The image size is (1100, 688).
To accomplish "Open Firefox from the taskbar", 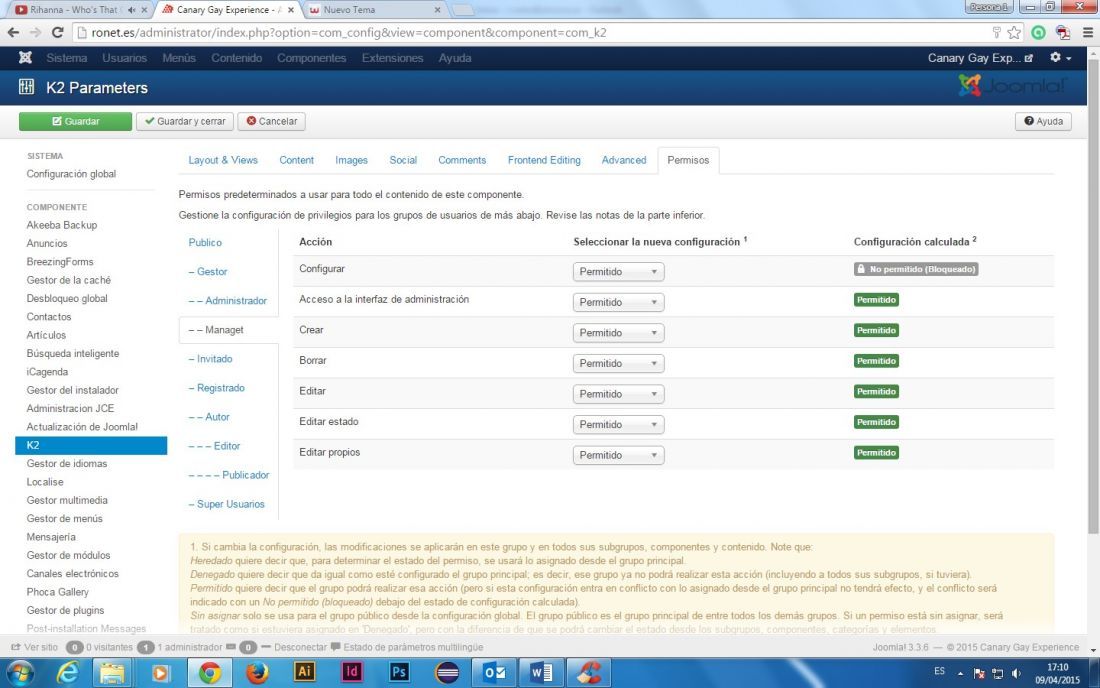I will point(257,673).
